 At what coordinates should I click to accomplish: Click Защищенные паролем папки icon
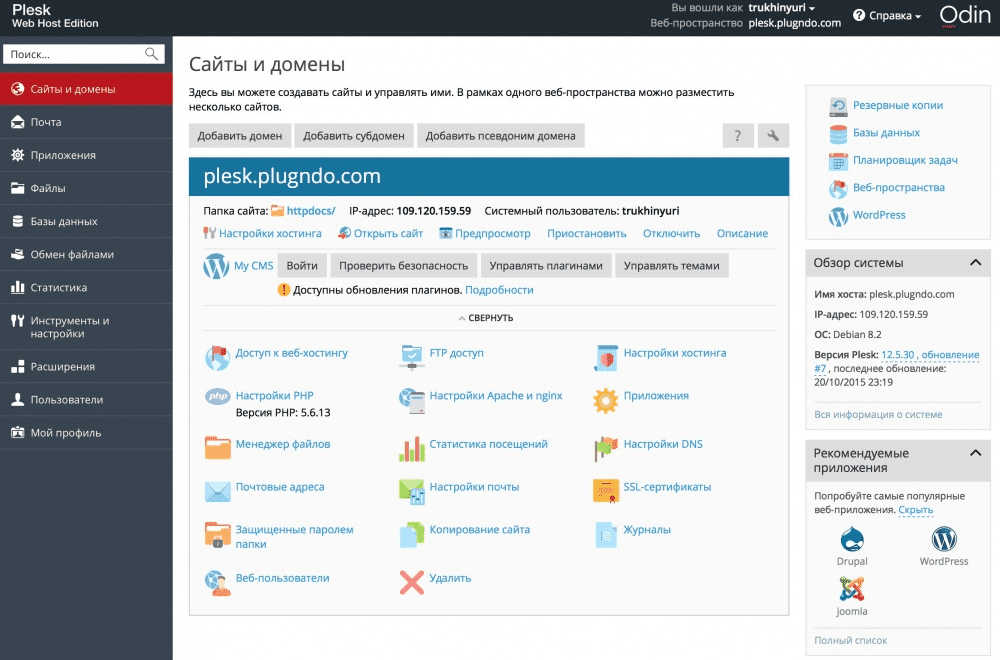[x=217, y=534]
